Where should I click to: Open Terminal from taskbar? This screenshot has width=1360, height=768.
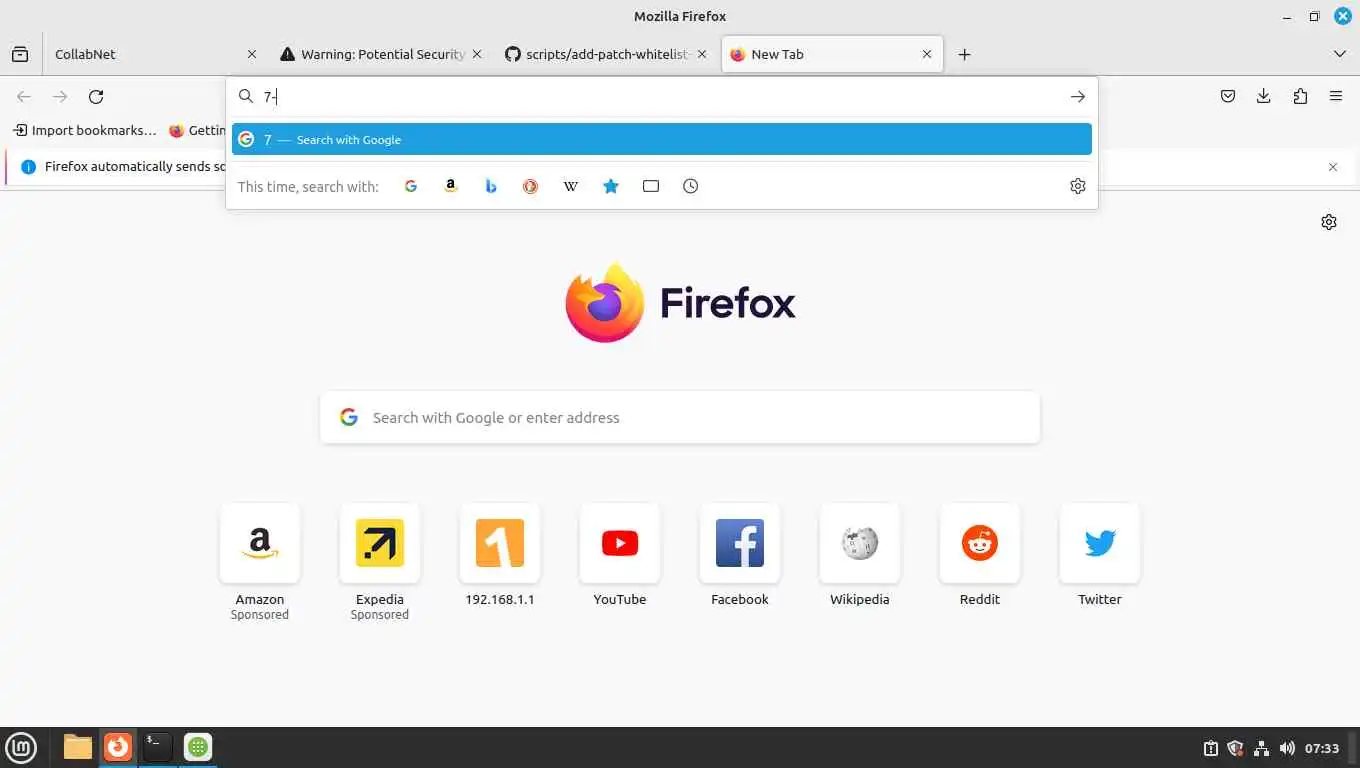coord(158,747)
